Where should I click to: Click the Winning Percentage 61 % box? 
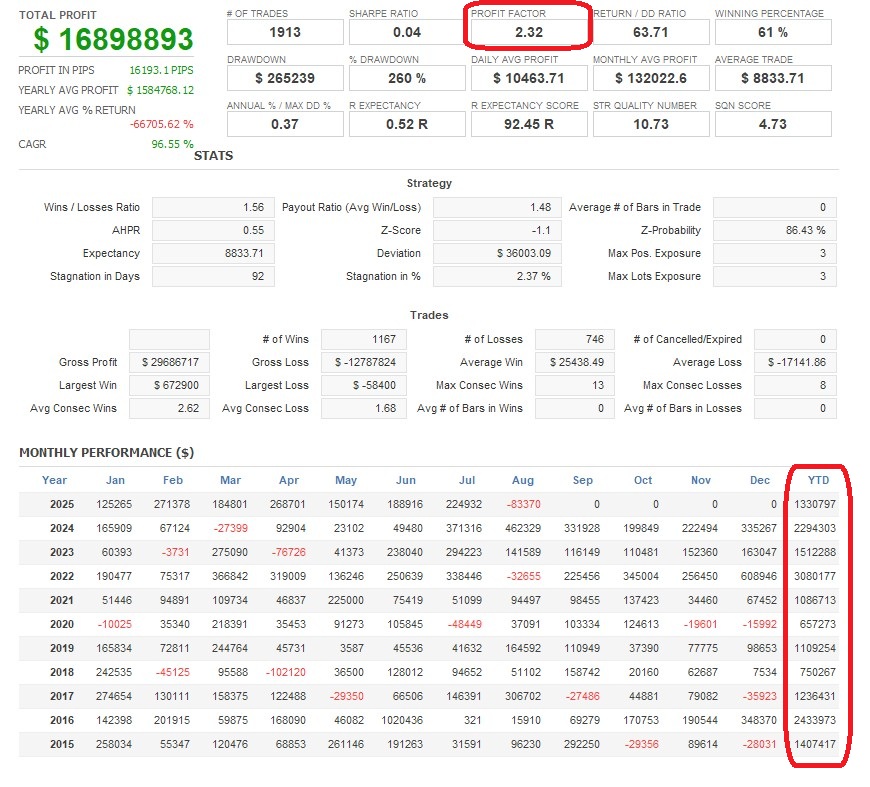pos(773,32)
